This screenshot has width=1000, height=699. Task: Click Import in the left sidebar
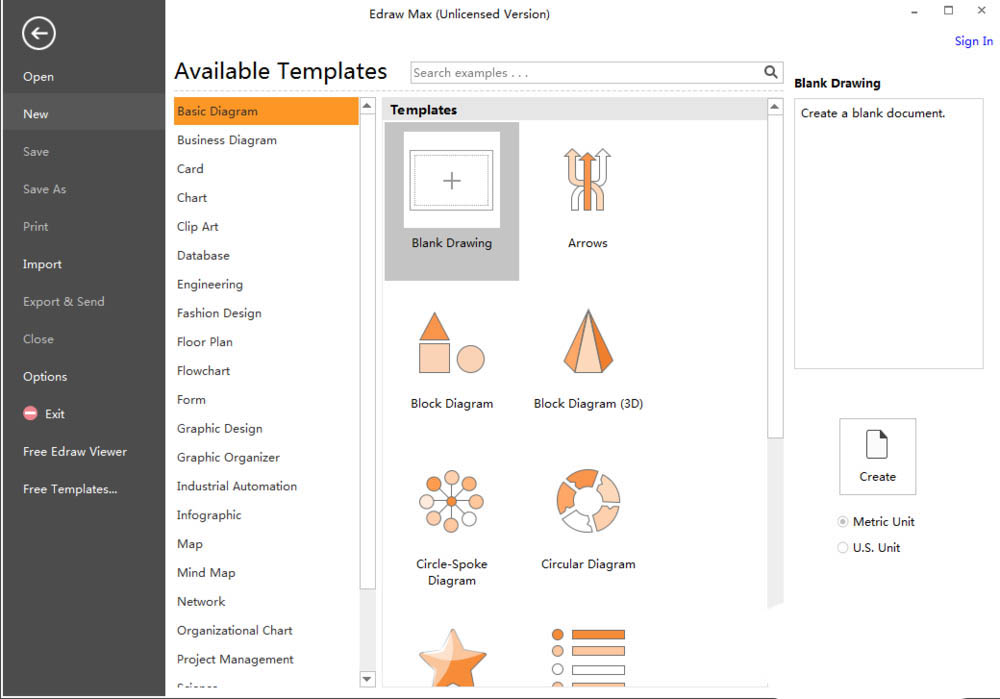coord(42,264)
